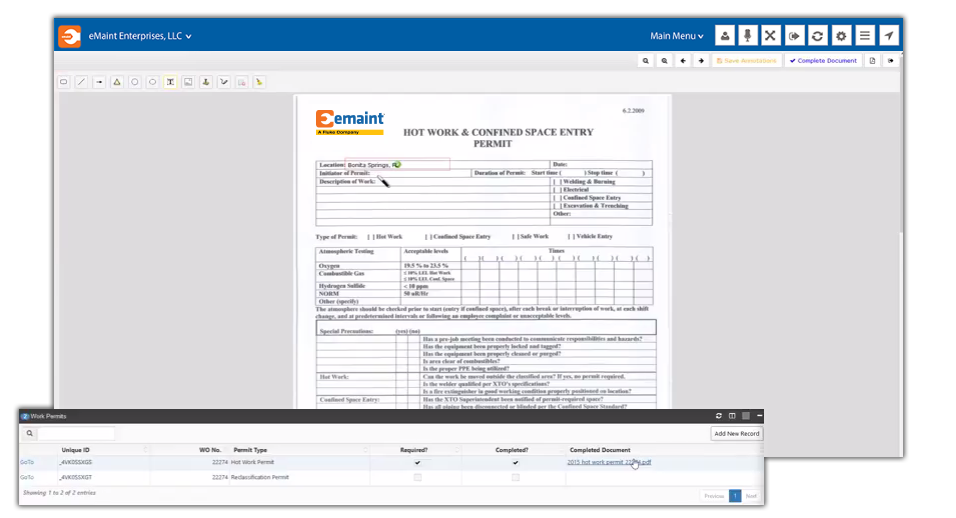
Task: Click Unique ID cell _4VK0S5XGT
Action: tap(76, 477)
